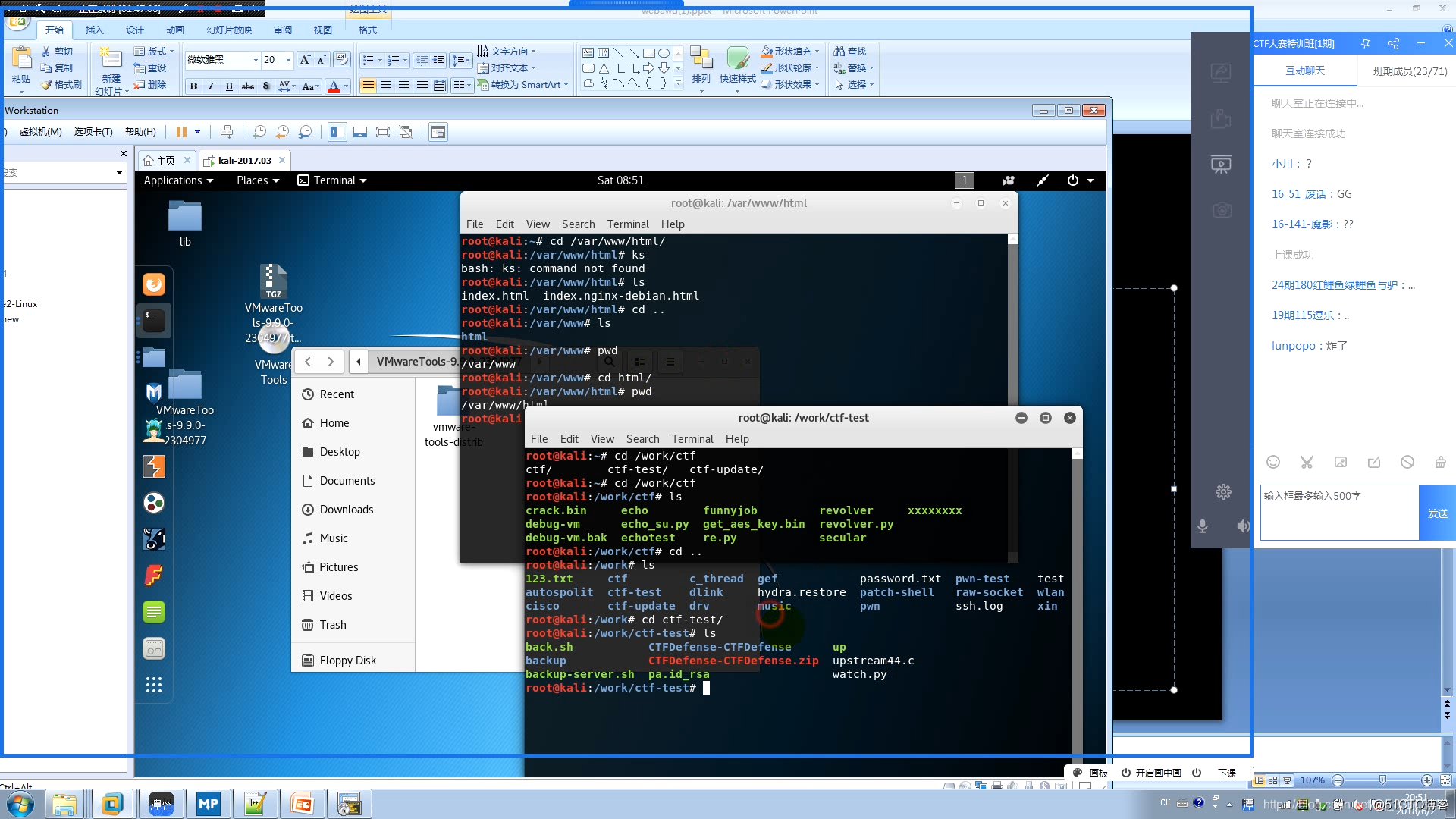Click bullets list icon in ribbon
This screenshot has height=819, width=1456.
[x=369, y=60]
